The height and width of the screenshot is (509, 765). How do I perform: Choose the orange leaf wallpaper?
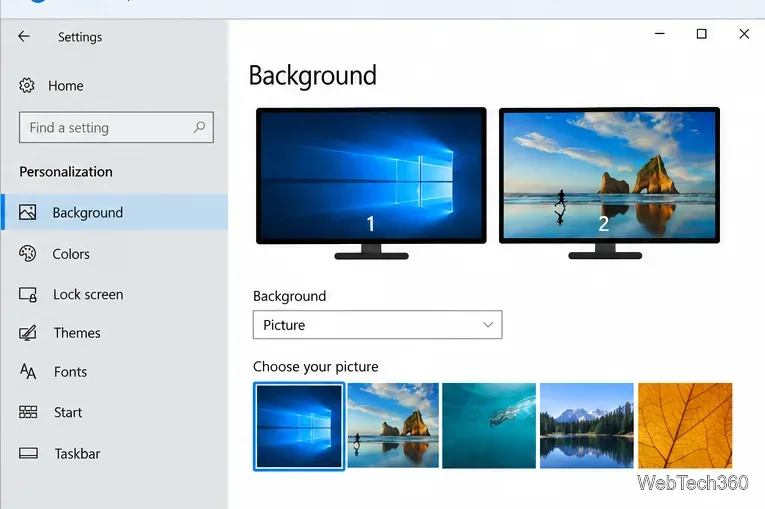tap(685, 426)
